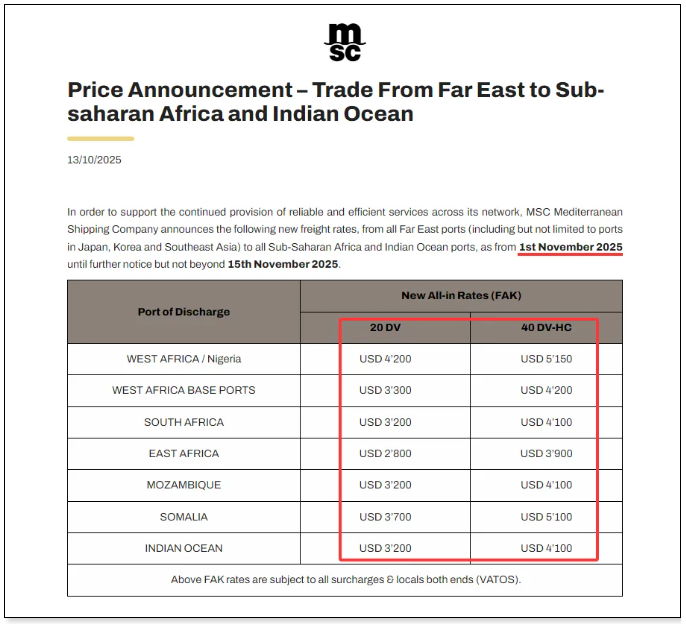Click the MOZAMBIQUE row label
Viewport: 686px width, 624px height.
[x=184, y=485]
